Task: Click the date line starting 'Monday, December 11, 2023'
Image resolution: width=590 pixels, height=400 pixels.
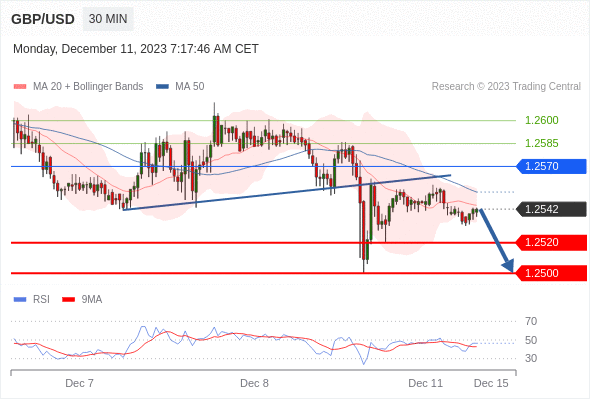Action: click(x=136, y=49)
